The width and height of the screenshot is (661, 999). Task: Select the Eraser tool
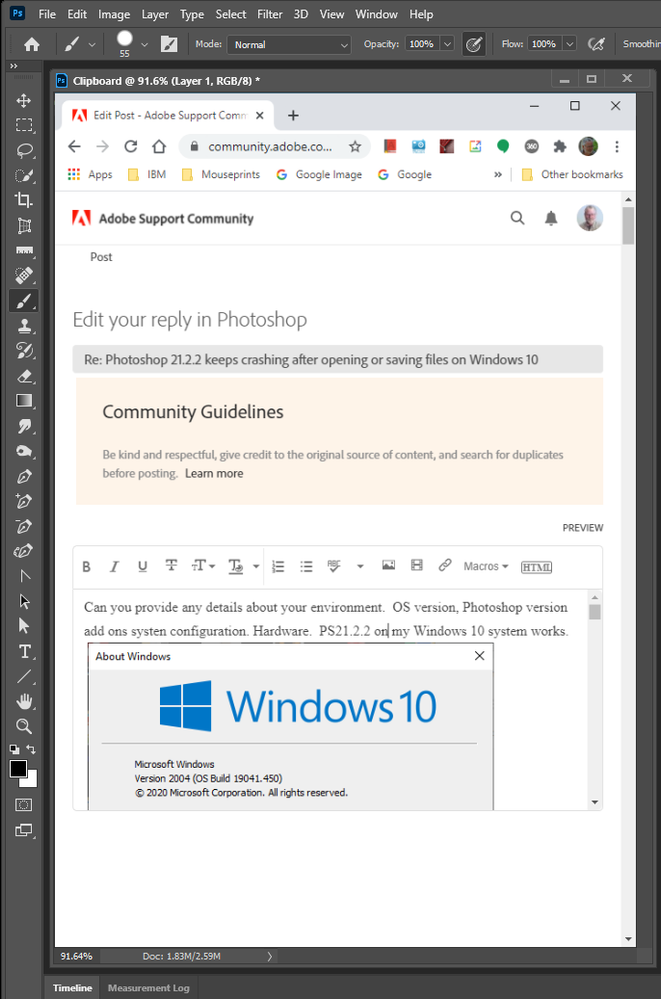tap(24, 376)
